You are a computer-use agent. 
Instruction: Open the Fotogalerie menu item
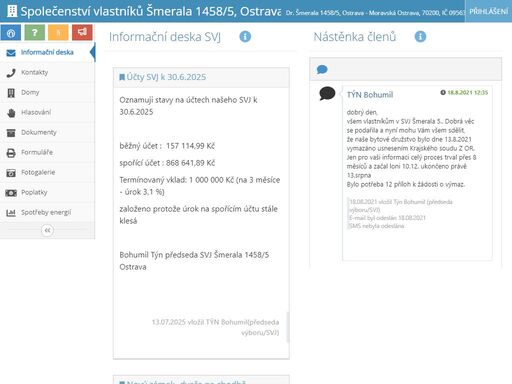tap(47, 172)
